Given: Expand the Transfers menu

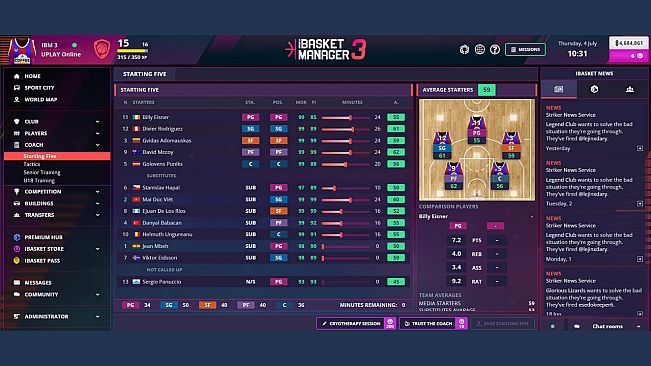Looking at the screenshot, I should (57, 215).
